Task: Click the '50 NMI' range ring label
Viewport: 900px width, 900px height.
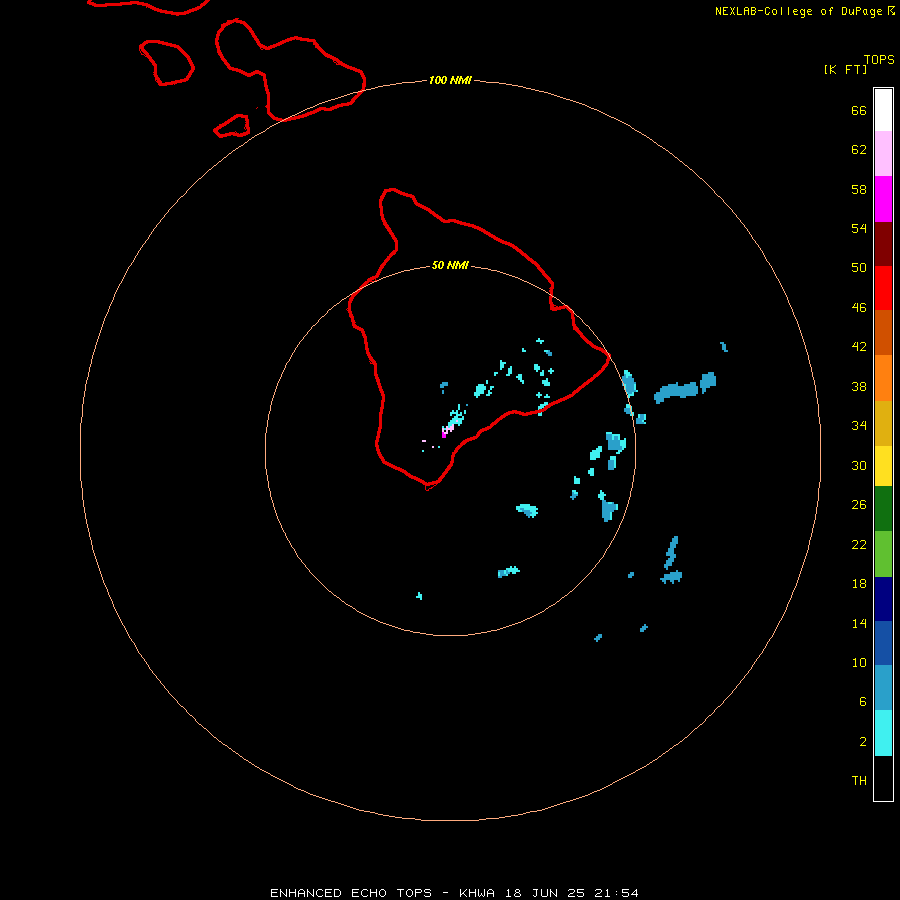Action: point(450,265)
